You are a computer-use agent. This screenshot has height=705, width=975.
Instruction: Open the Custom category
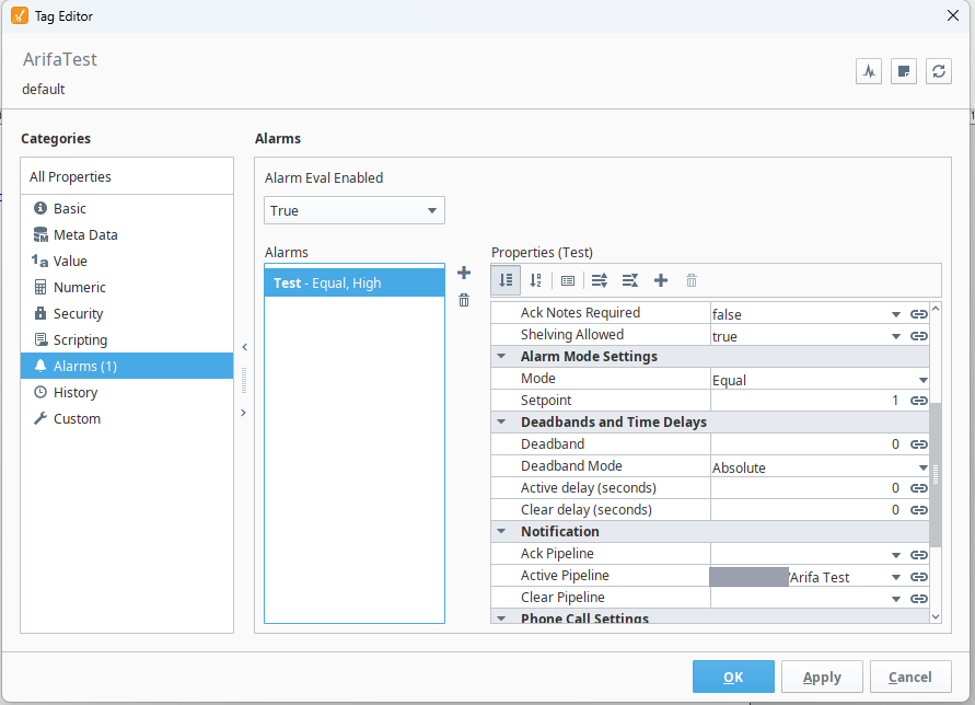(x=127, y=418)
